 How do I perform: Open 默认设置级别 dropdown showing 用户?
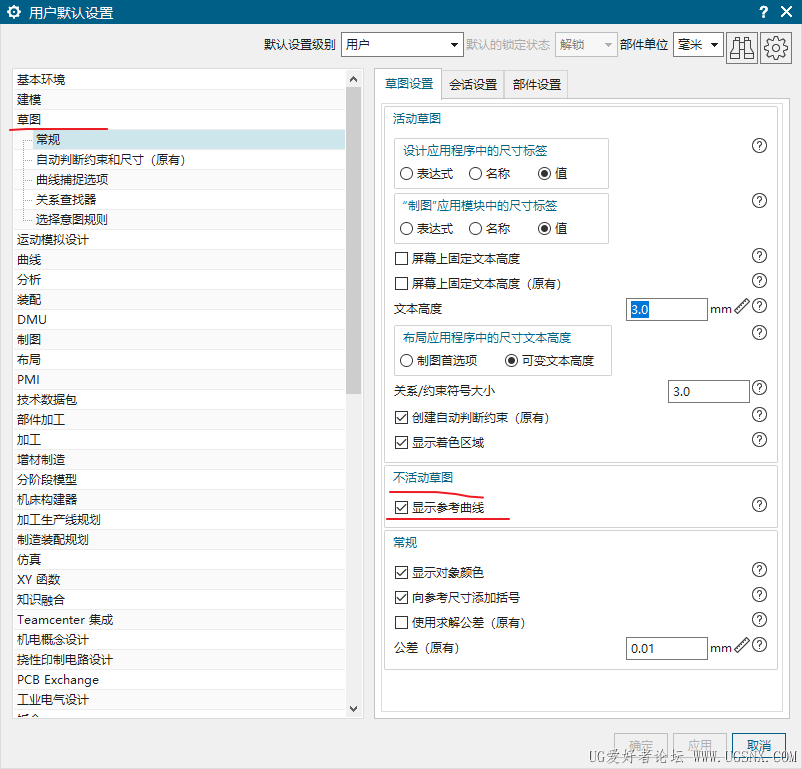[402, 45]
